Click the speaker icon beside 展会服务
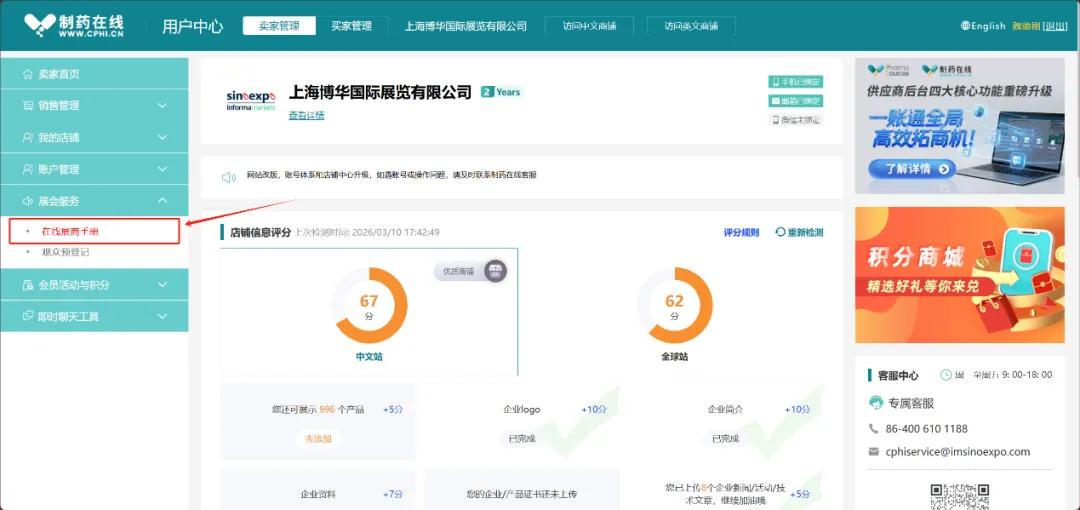The image size is (1080, 510). click(x=28, y=201)
